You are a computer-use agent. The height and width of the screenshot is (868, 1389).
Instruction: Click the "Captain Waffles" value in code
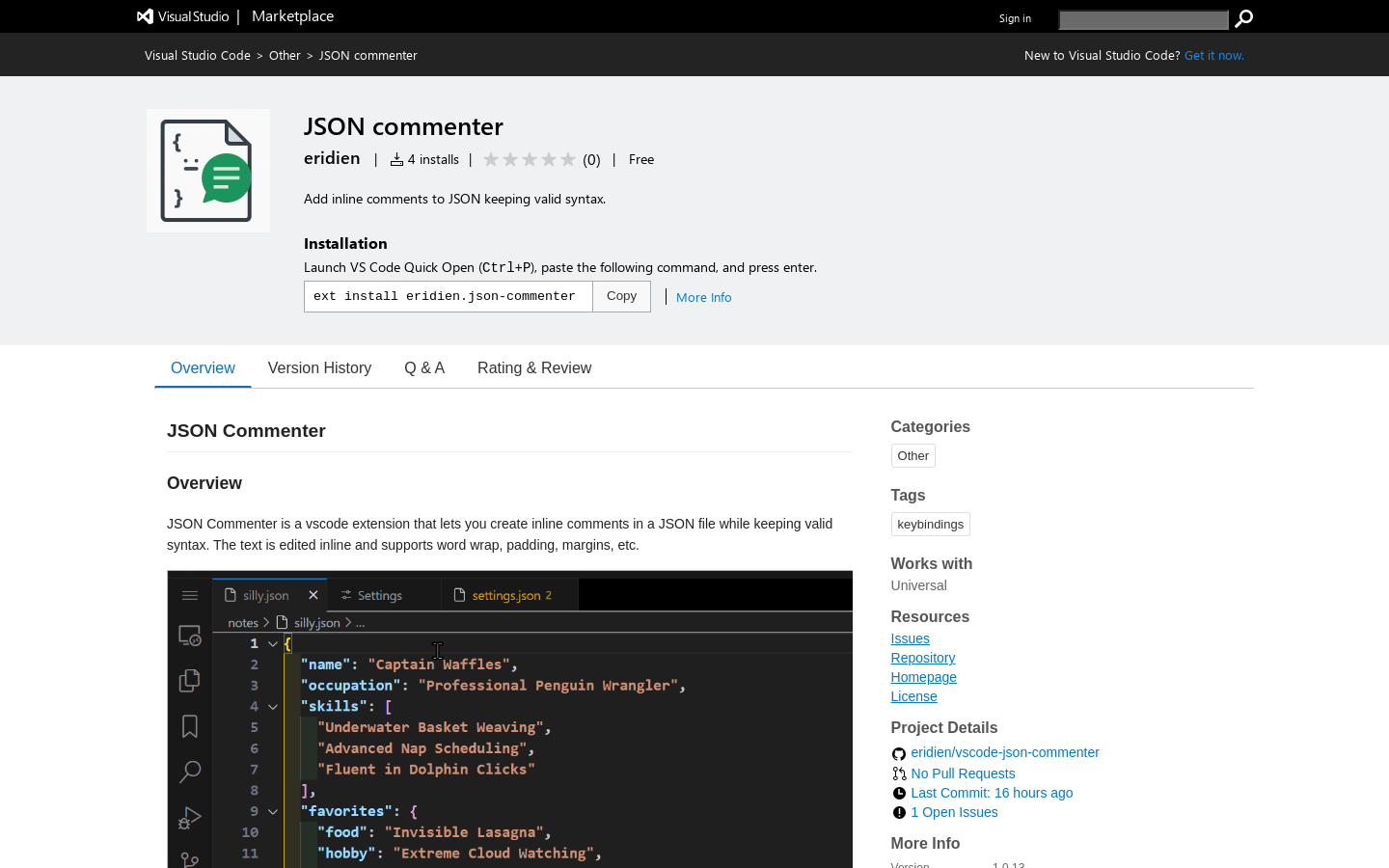pyautogui.click(x=439, y=665)
